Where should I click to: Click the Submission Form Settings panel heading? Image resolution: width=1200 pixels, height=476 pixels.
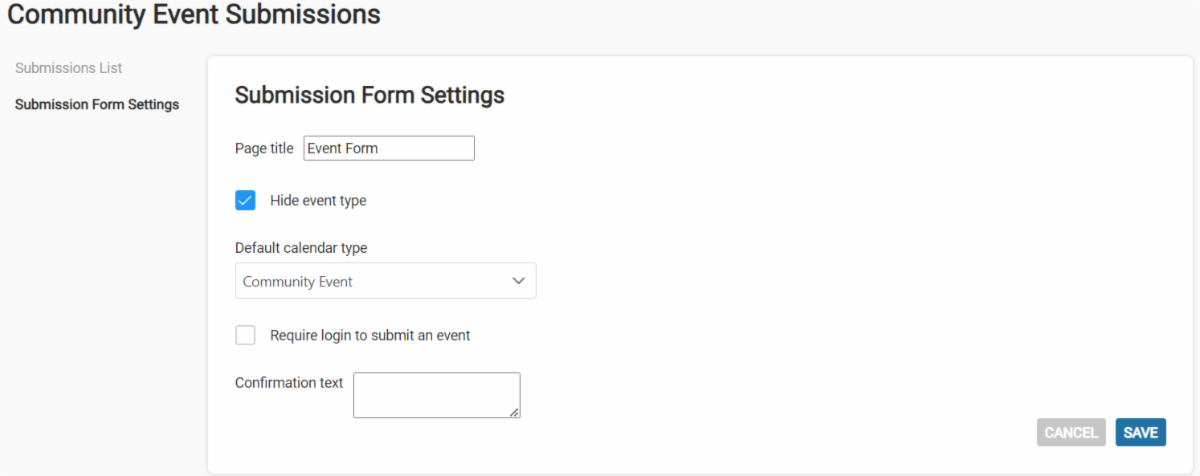click(x=369, y=95)
